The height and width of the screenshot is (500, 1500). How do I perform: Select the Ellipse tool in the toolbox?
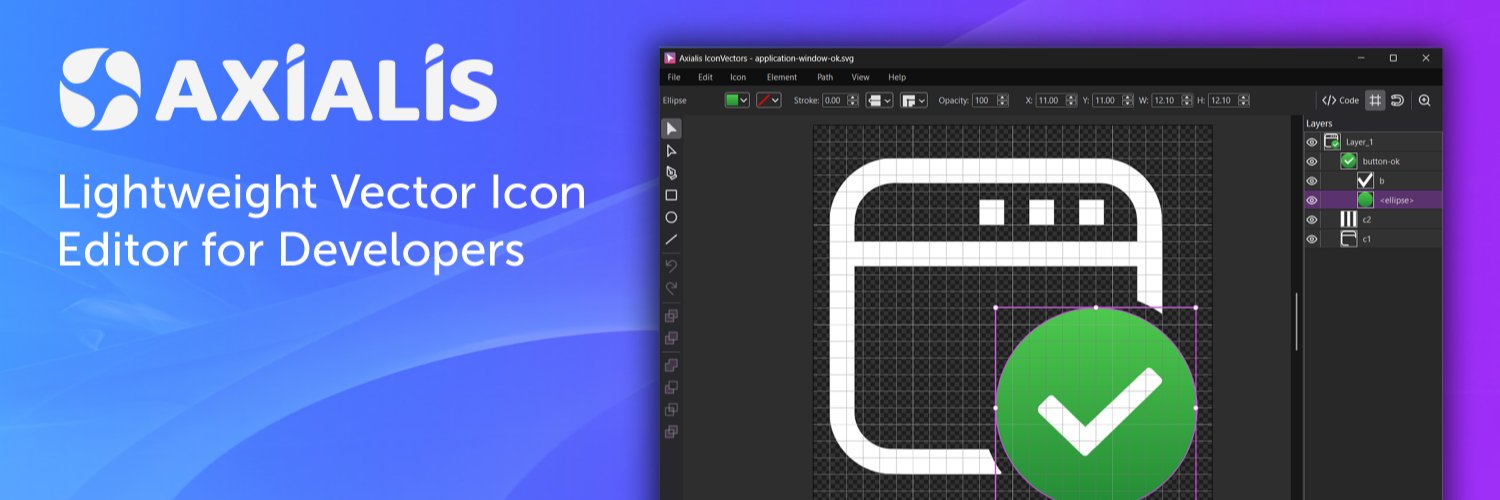[x=672, y=217]
